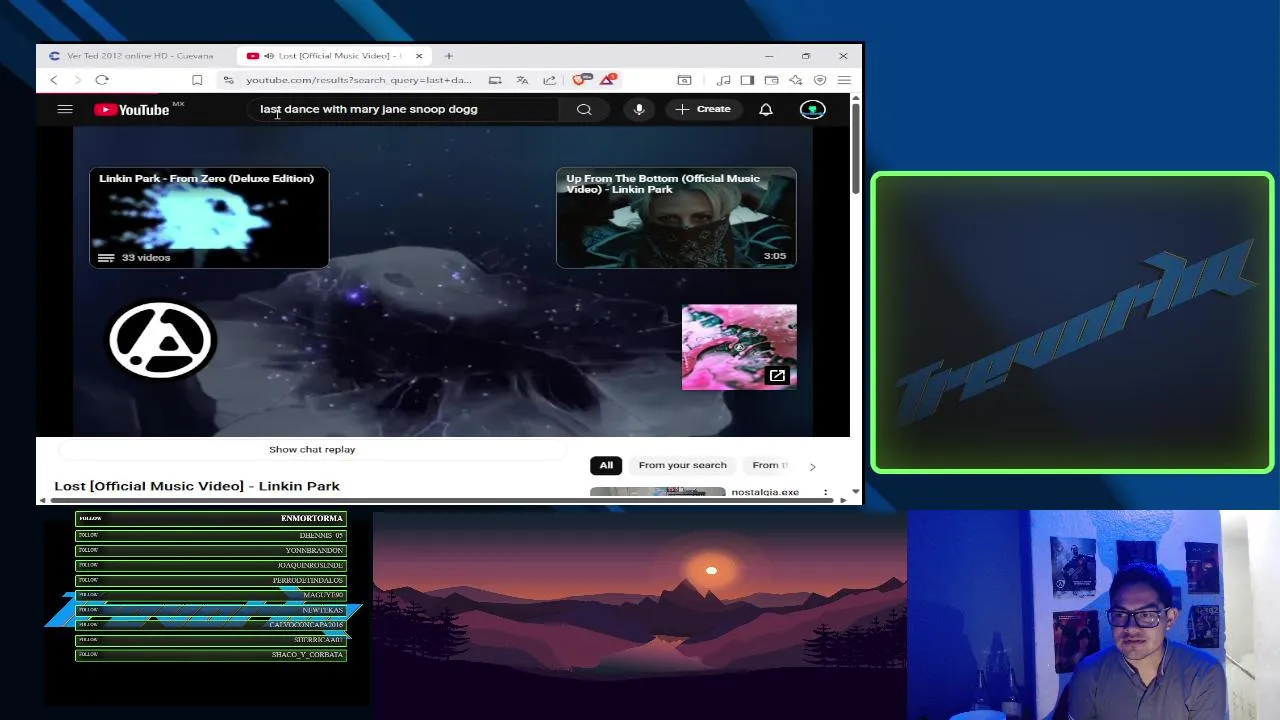This screenshot has height=720, width=1280.
Task: Click the browser back arrow
Action: tap(54, 80)
